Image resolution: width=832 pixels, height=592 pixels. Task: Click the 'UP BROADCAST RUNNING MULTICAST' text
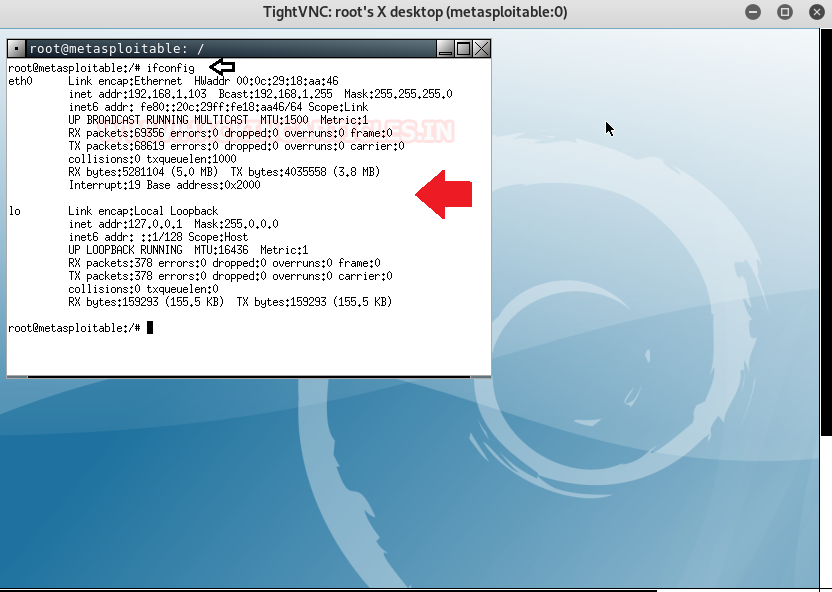click(158, 120)
